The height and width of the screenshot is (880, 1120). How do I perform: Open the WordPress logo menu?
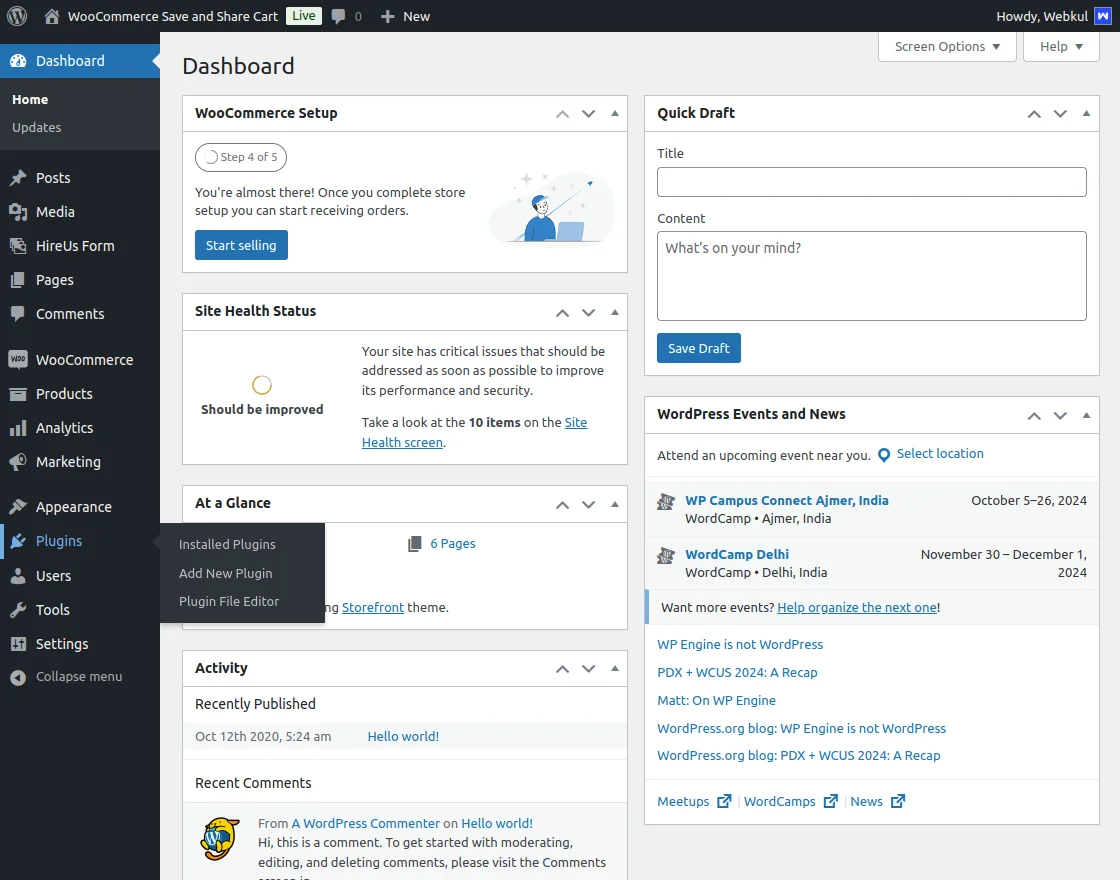pyautogui.click(x=16, y=15)
